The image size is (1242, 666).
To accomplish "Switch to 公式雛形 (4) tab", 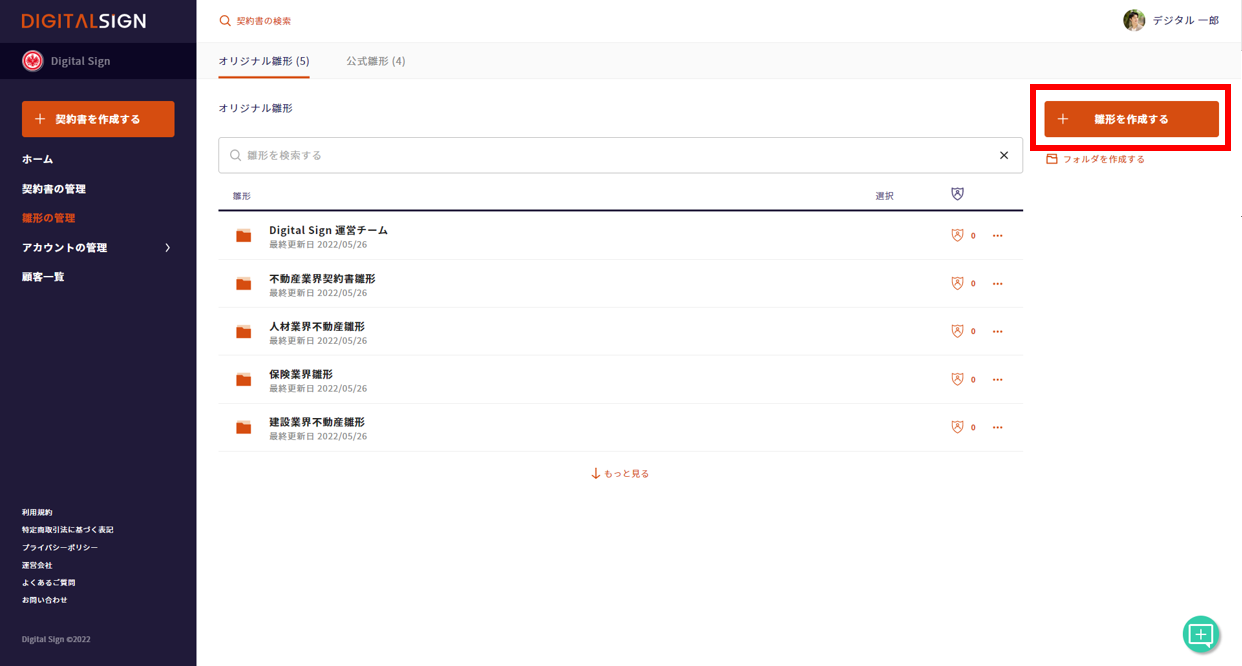I will 375,61.
